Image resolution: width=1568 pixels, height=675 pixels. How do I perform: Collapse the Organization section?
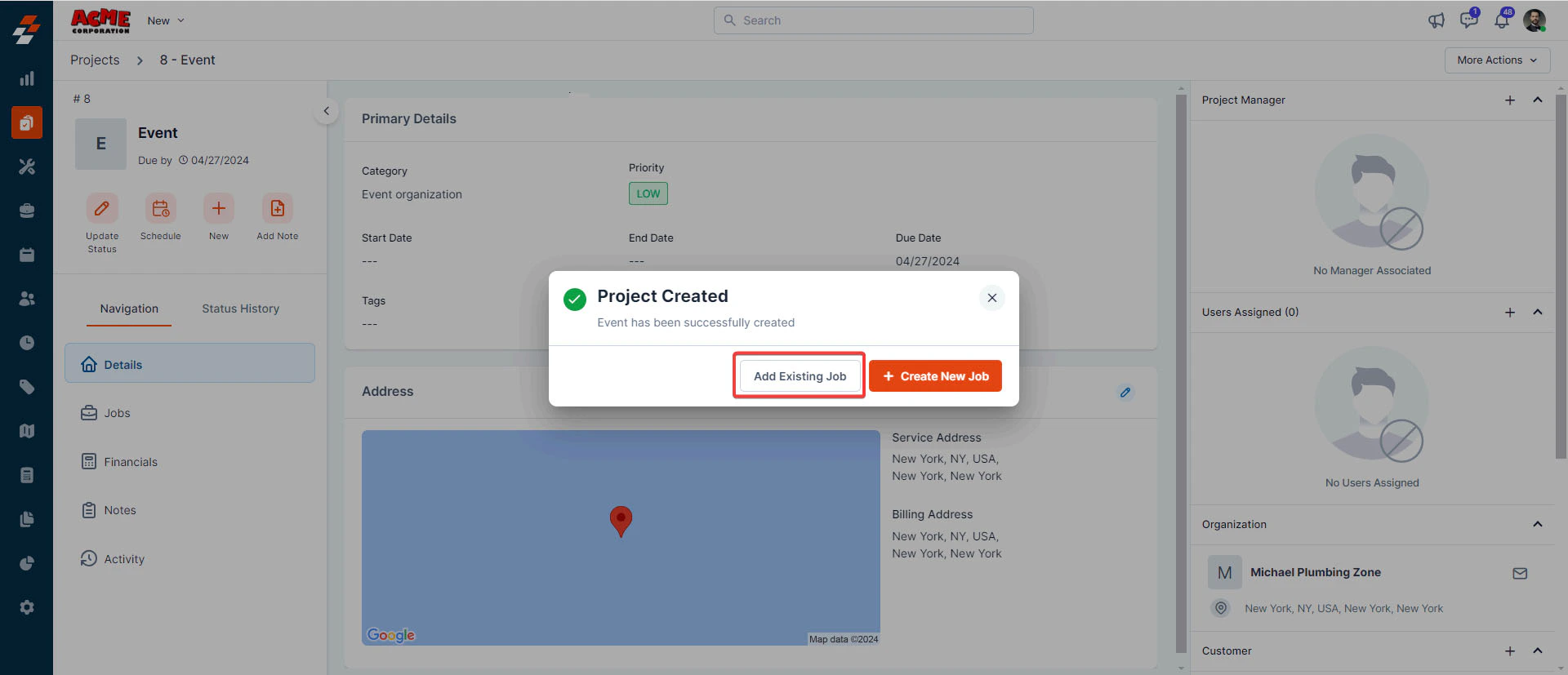pyautogui.click(x=1538, y=524)
